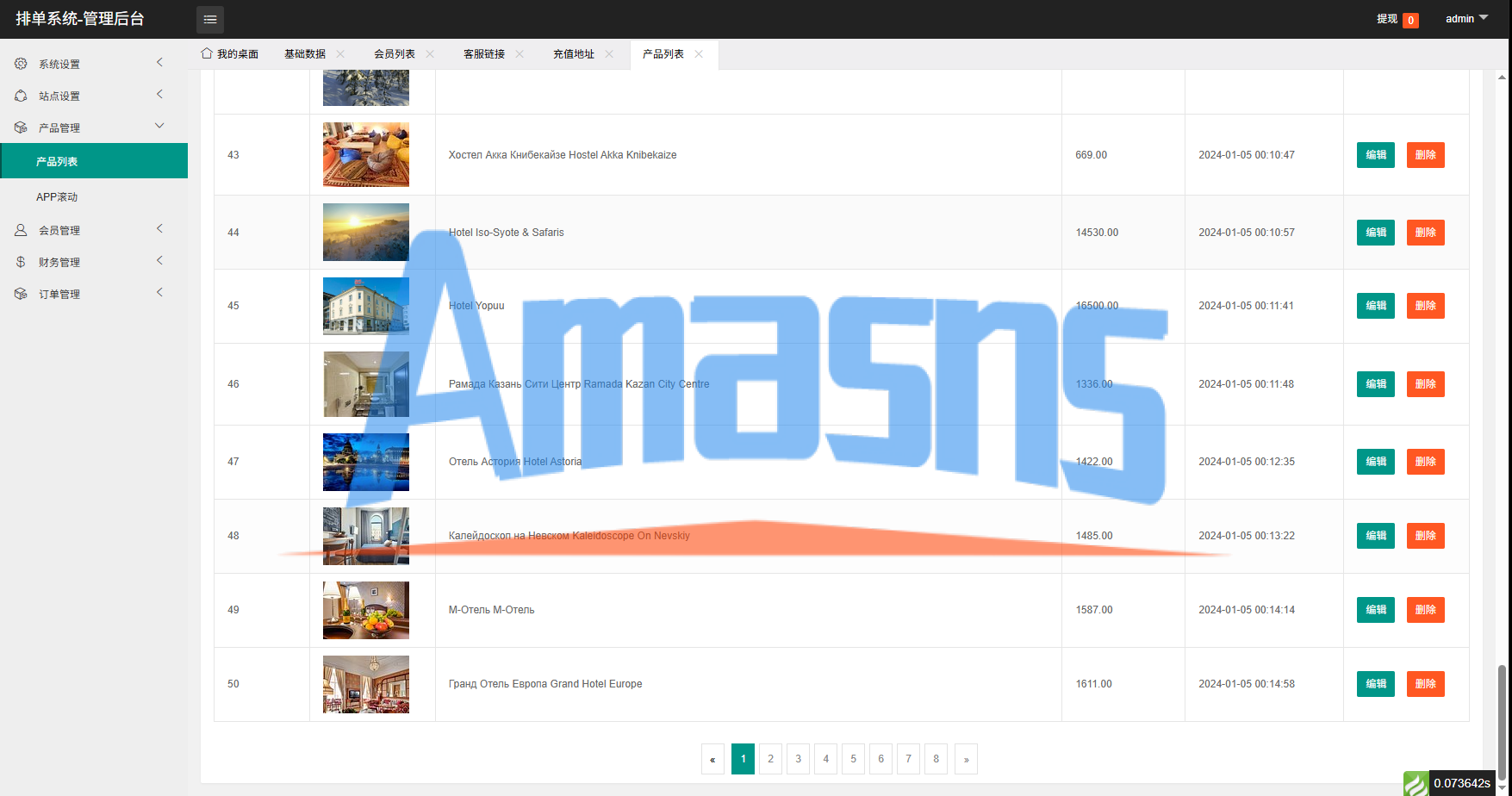
Task: Switch to the 基础数据 tab
Action: [305, 53]
